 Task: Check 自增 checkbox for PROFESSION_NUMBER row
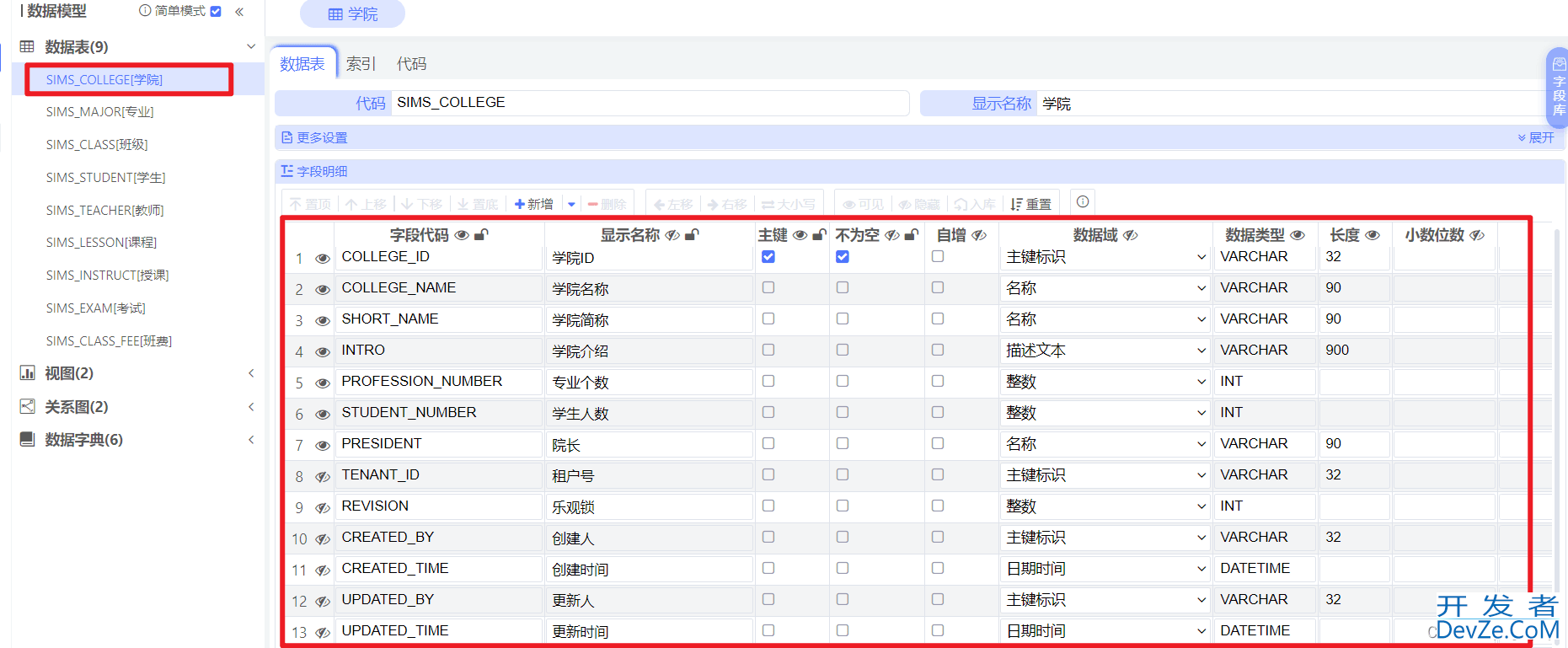tap(938, 381)
